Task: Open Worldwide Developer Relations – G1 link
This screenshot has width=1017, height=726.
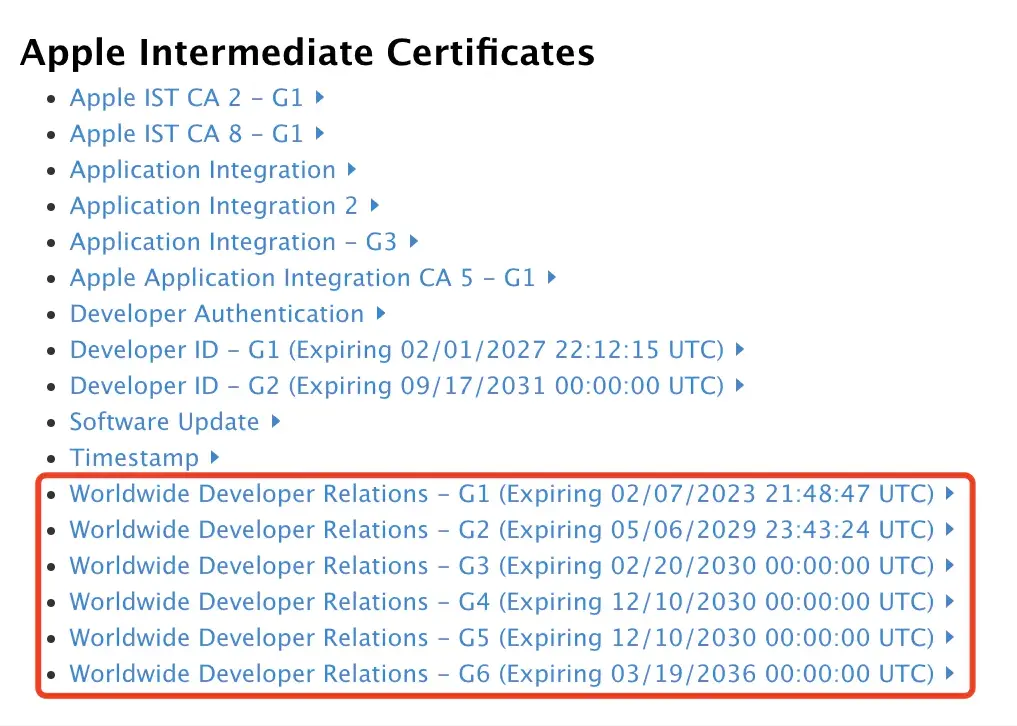Action: 501,494
